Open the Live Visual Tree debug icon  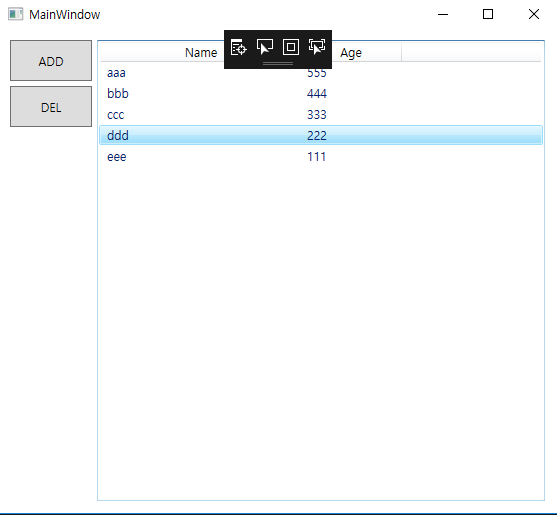[238, 47]
